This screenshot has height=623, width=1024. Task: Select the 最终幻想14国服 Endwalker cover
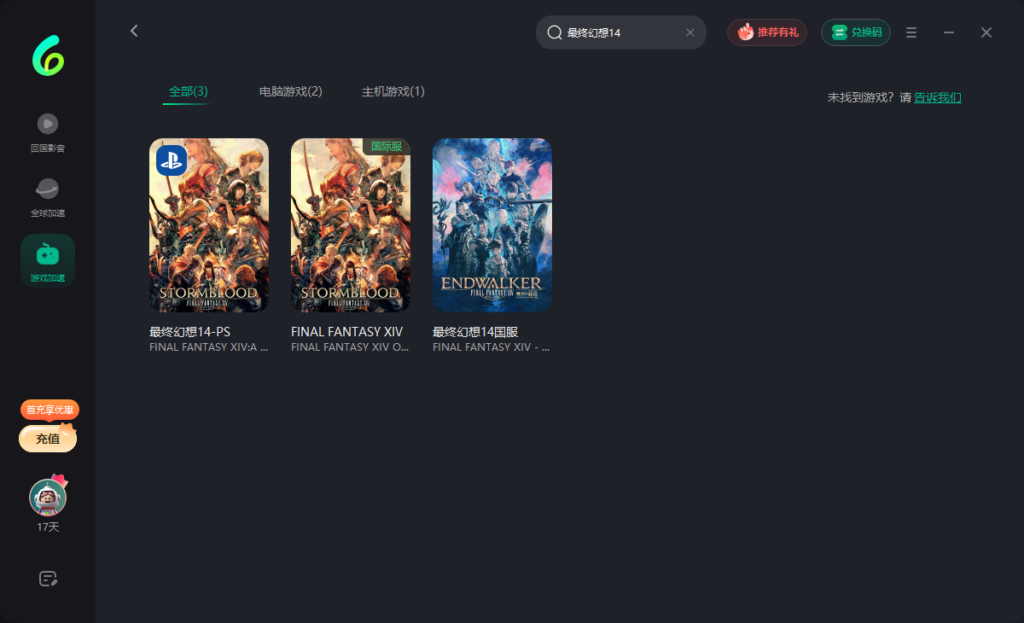(492, 225)
